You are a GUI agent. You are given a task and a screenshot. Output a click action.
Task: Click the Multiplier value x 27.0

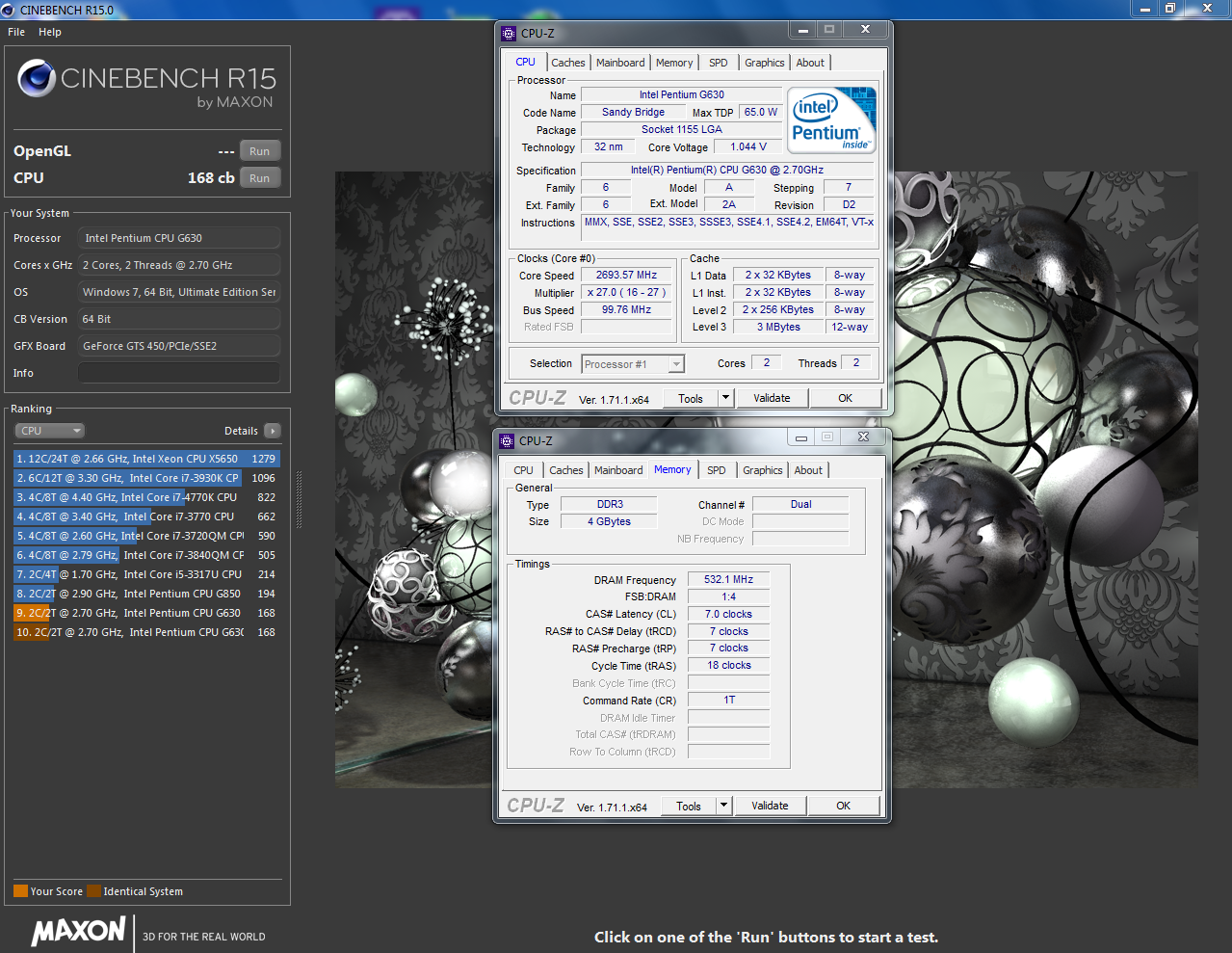pos(627,292)
